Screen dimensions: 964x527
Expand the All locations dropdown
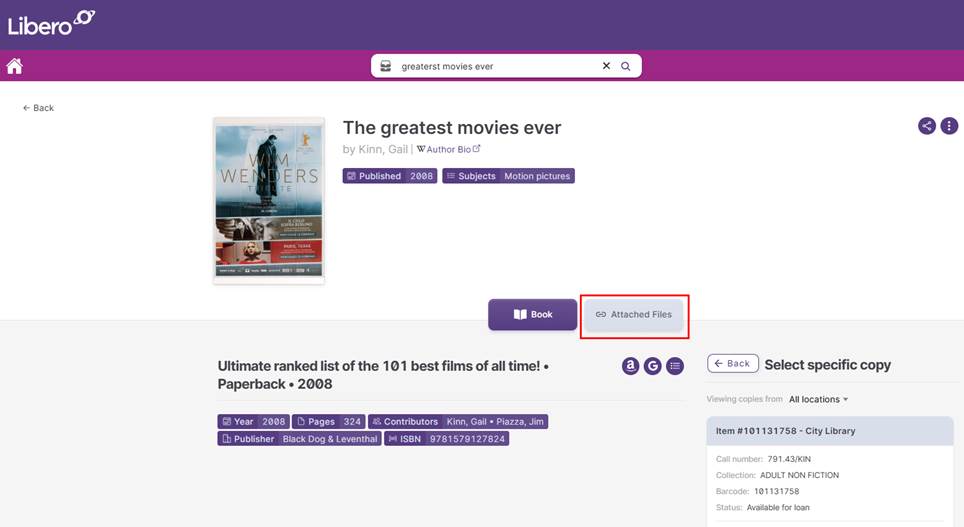click(x=818, y=399)
